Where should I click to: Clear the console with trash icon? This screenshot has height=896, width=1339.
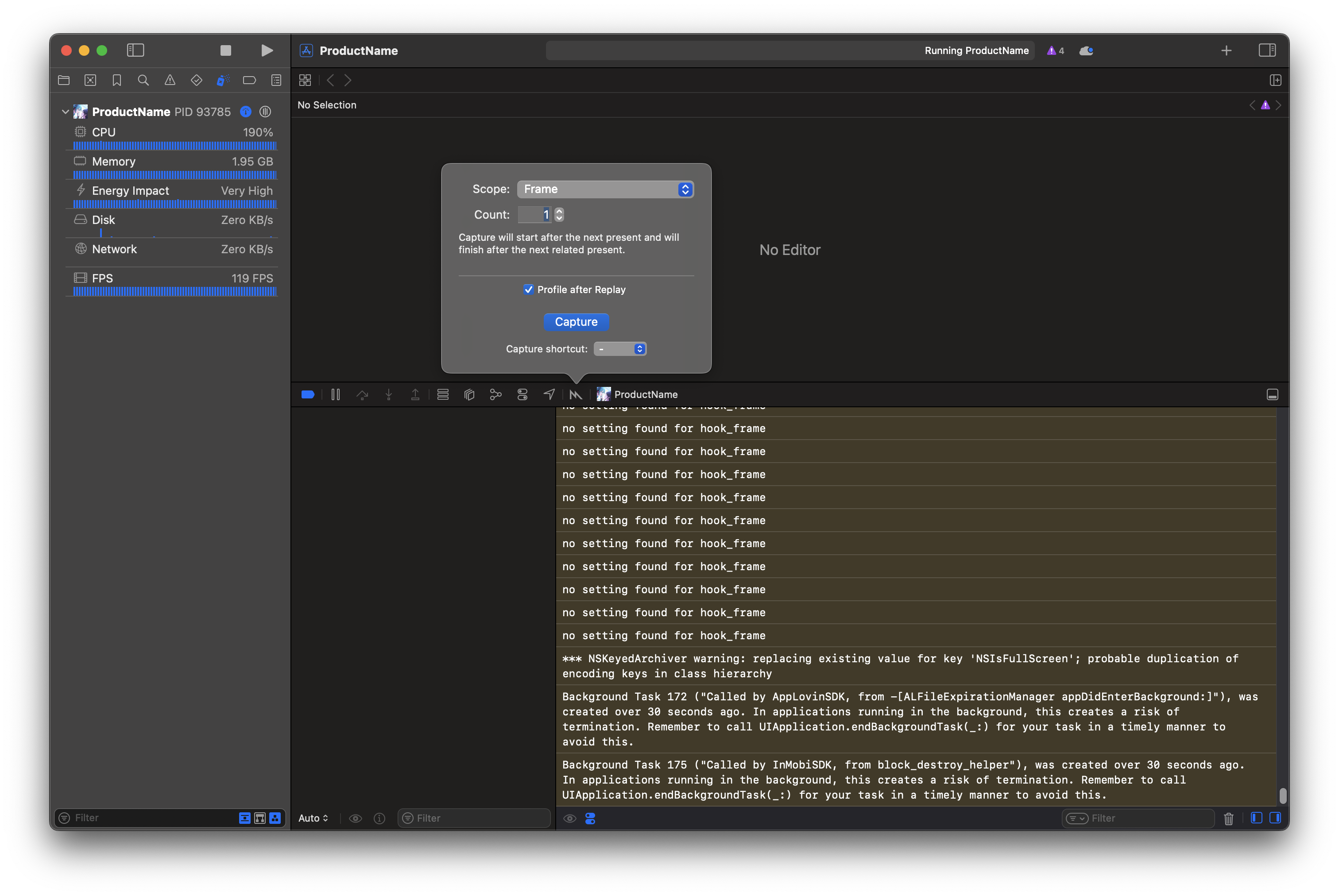coord(1229,818)
